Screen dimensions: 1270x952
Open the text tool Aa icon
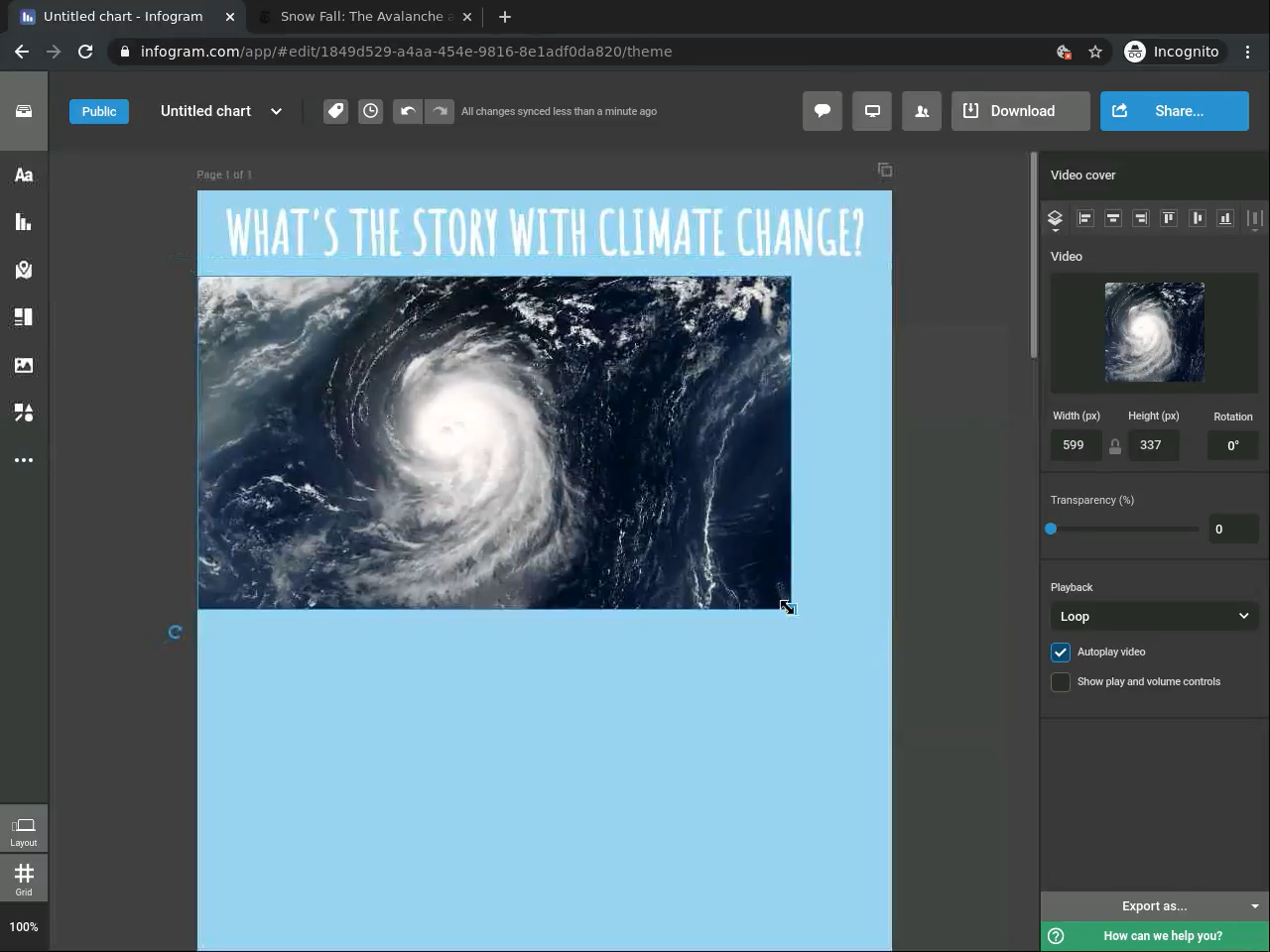[x=24, y=176]
